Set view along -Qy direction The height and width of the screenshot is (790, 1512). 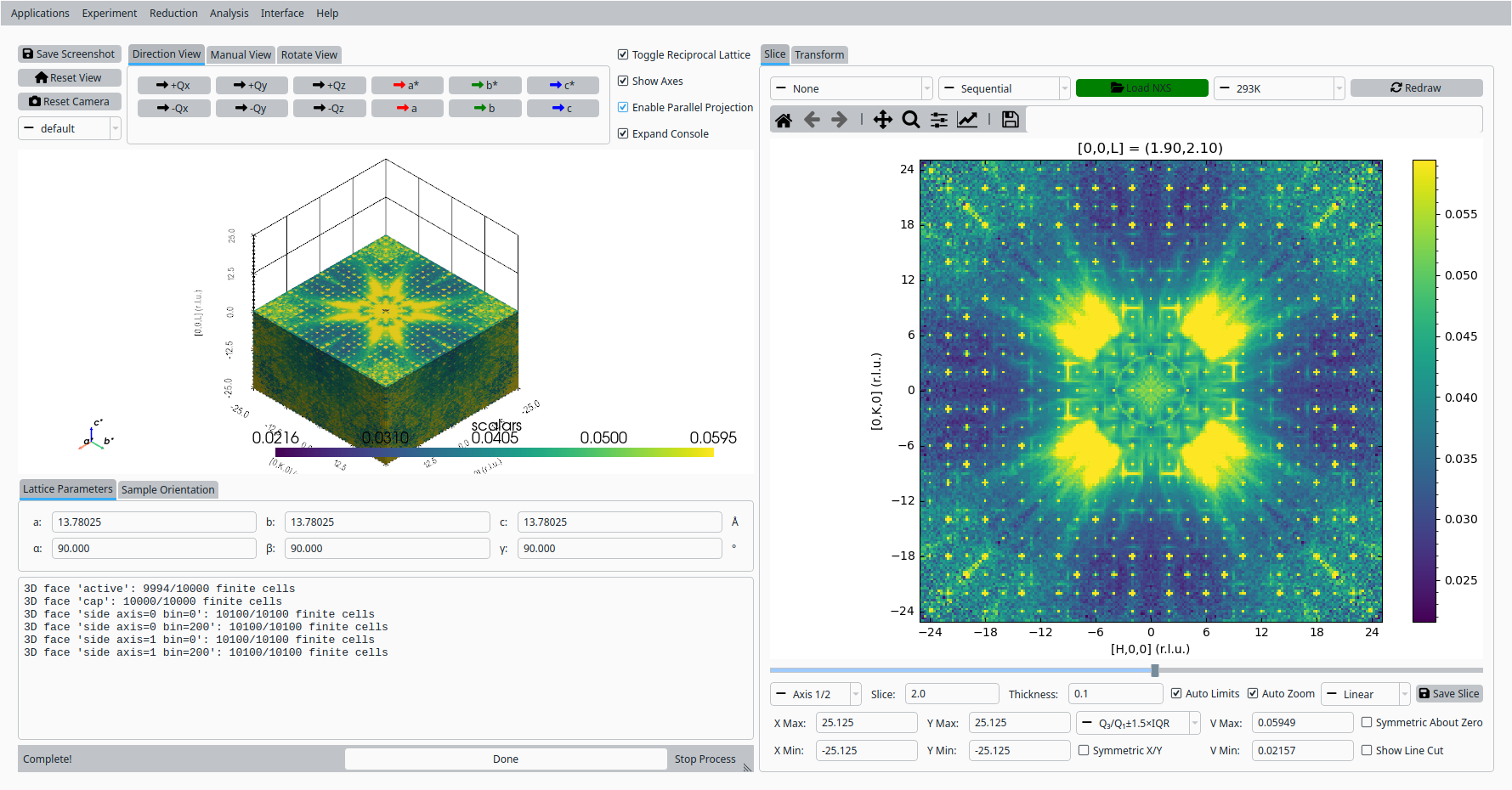point(252,108)
